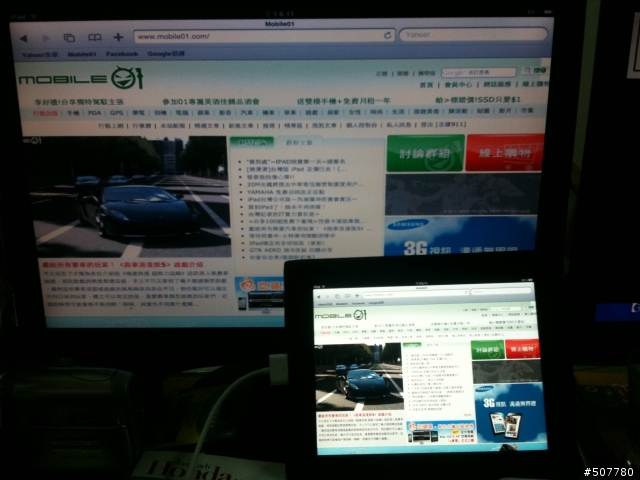Screen dimensions: 640x480
Task: Open the Safari bookmarks book icon
Action: click(95, 38)
